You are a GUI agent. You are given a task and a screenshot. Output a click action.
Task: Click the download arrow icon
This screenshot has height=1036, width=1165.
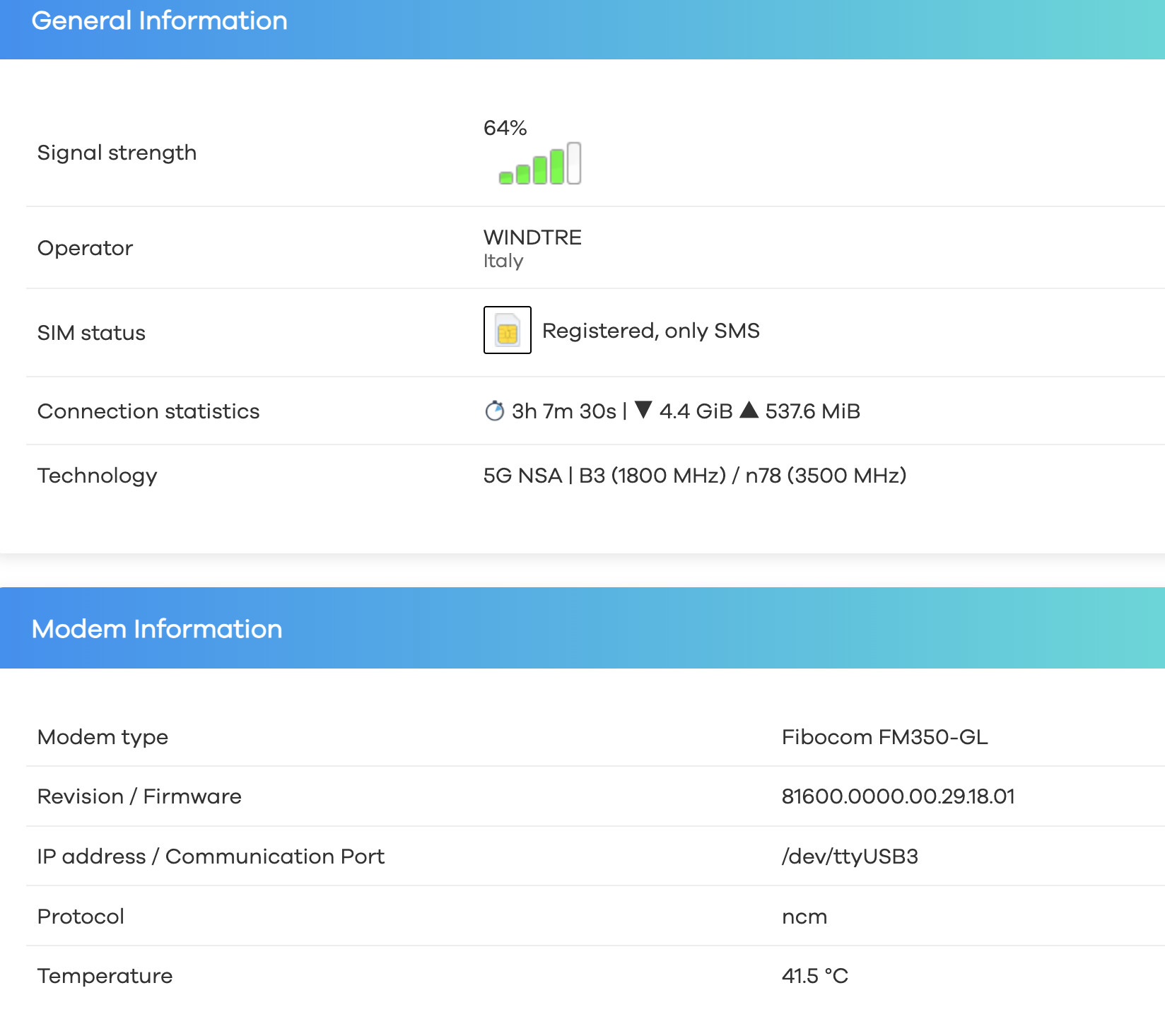643,410
